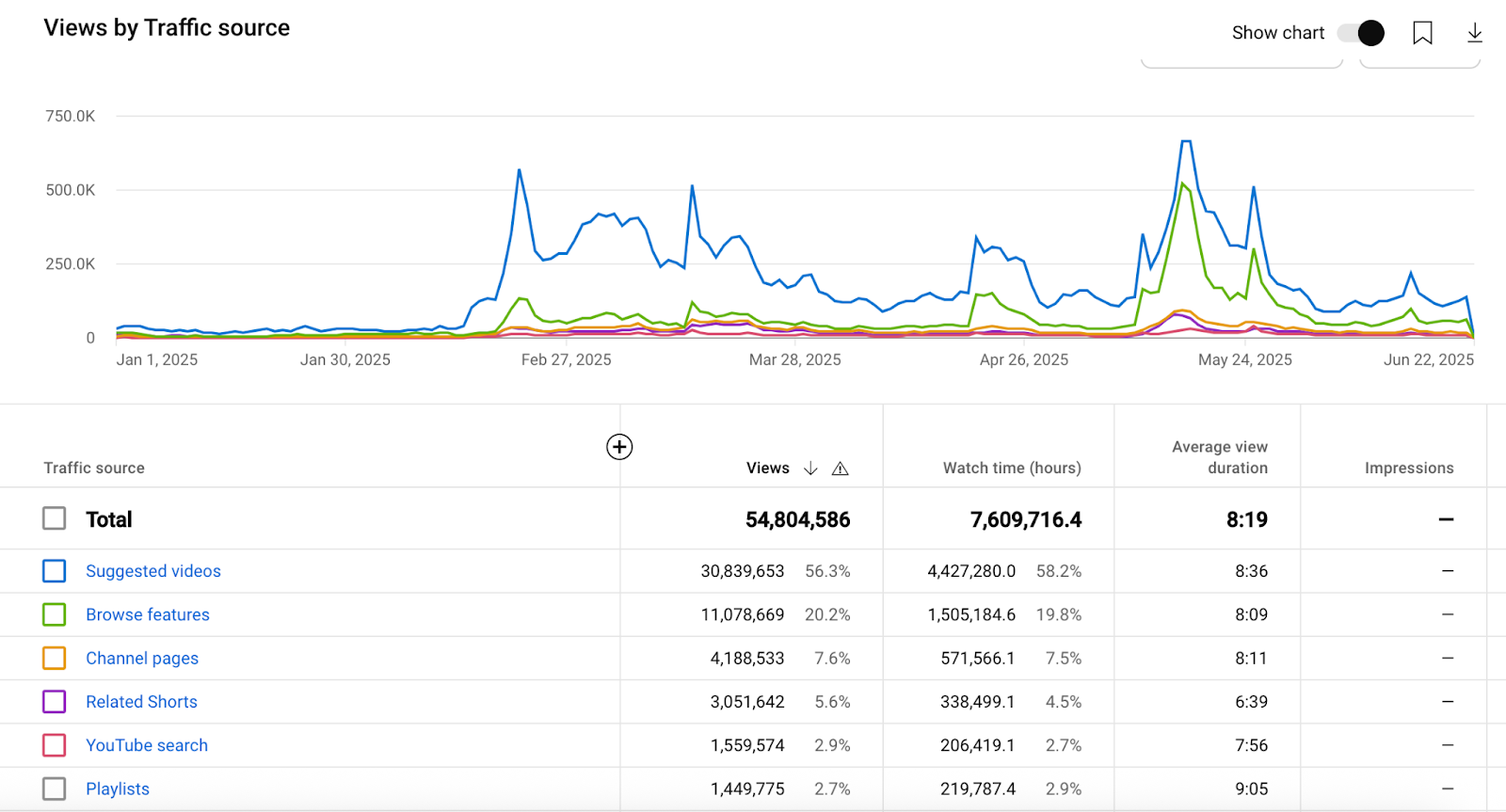Viewport: 1506px width, 812px height.
Task: Sort by the Views column header
Action: coord(767,469)
